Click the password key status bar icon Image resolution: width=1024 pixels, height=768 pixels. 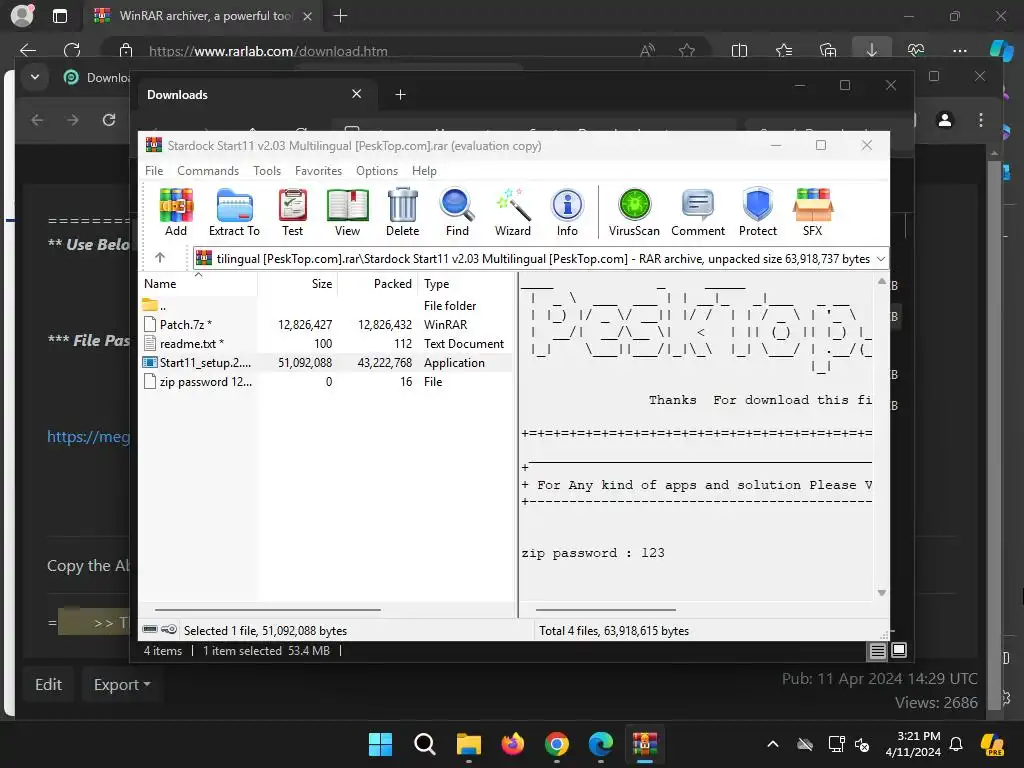tap(168, 630)
